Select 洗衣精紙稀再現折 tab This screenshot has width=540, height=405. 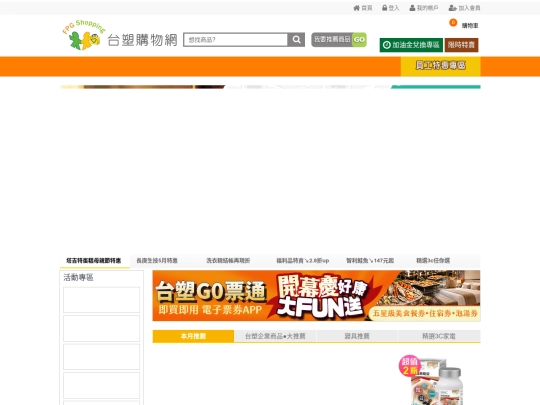(228, 261)
